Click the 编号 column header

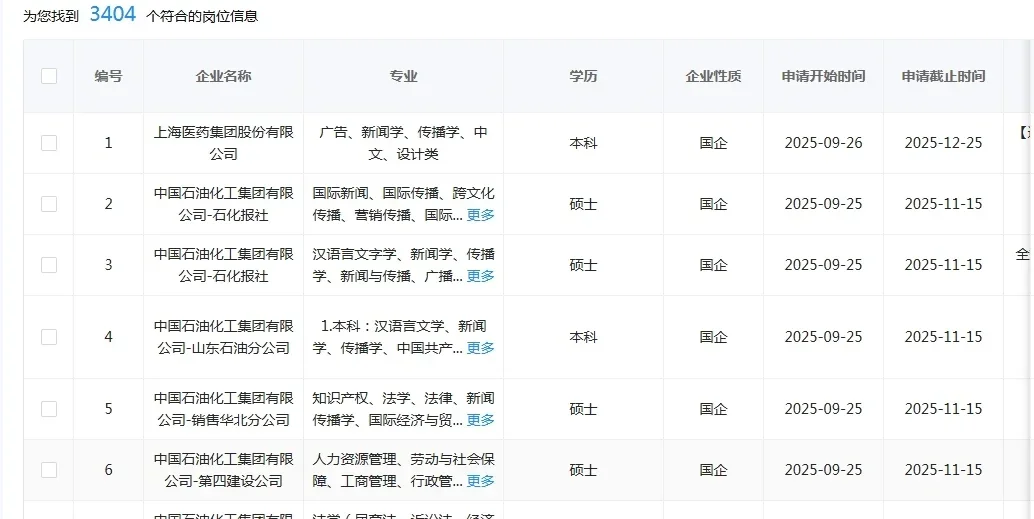(x=108, y=76)
